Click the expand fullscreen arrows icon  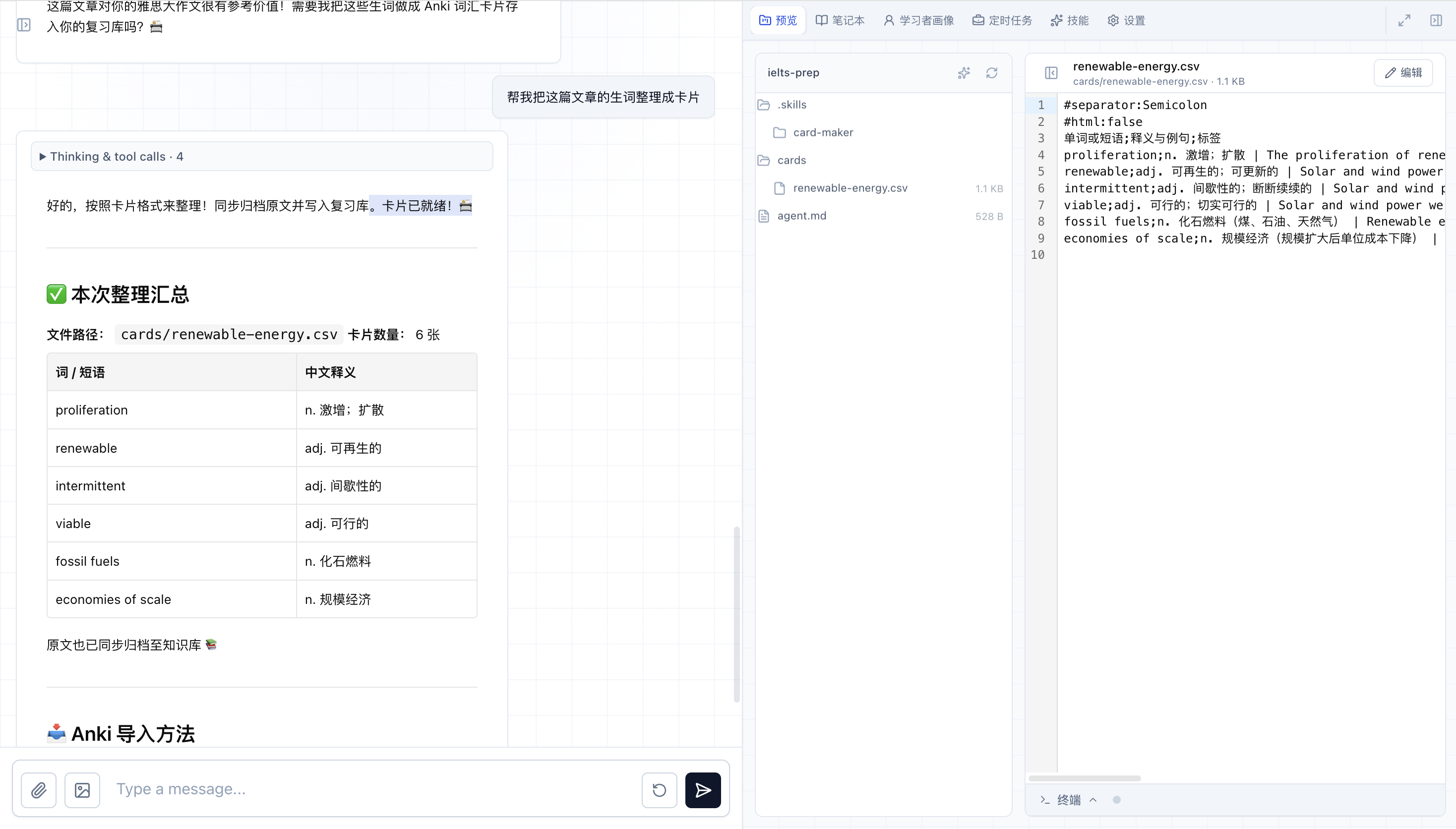tap(1404, 20)
